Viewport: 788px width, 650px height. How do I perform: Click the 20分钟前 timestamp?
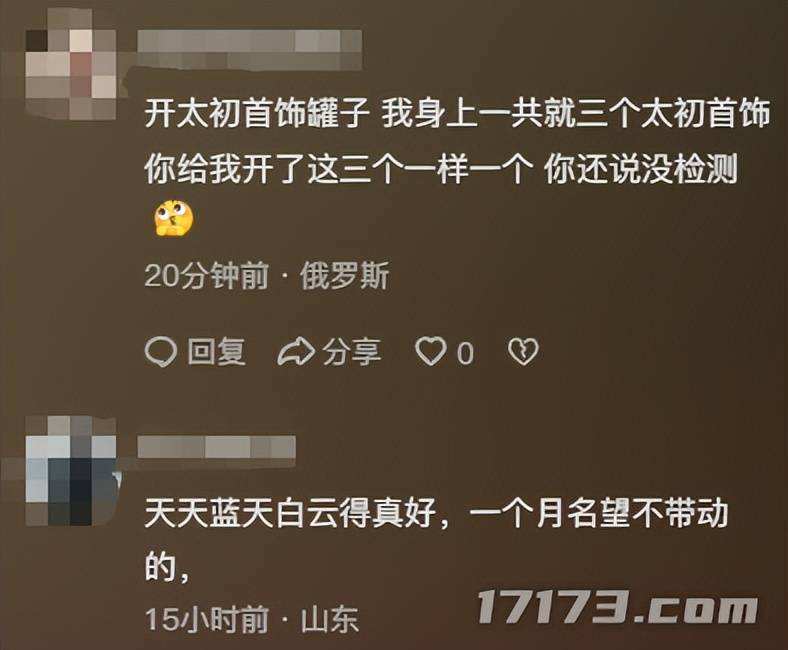tap(207, 276)
